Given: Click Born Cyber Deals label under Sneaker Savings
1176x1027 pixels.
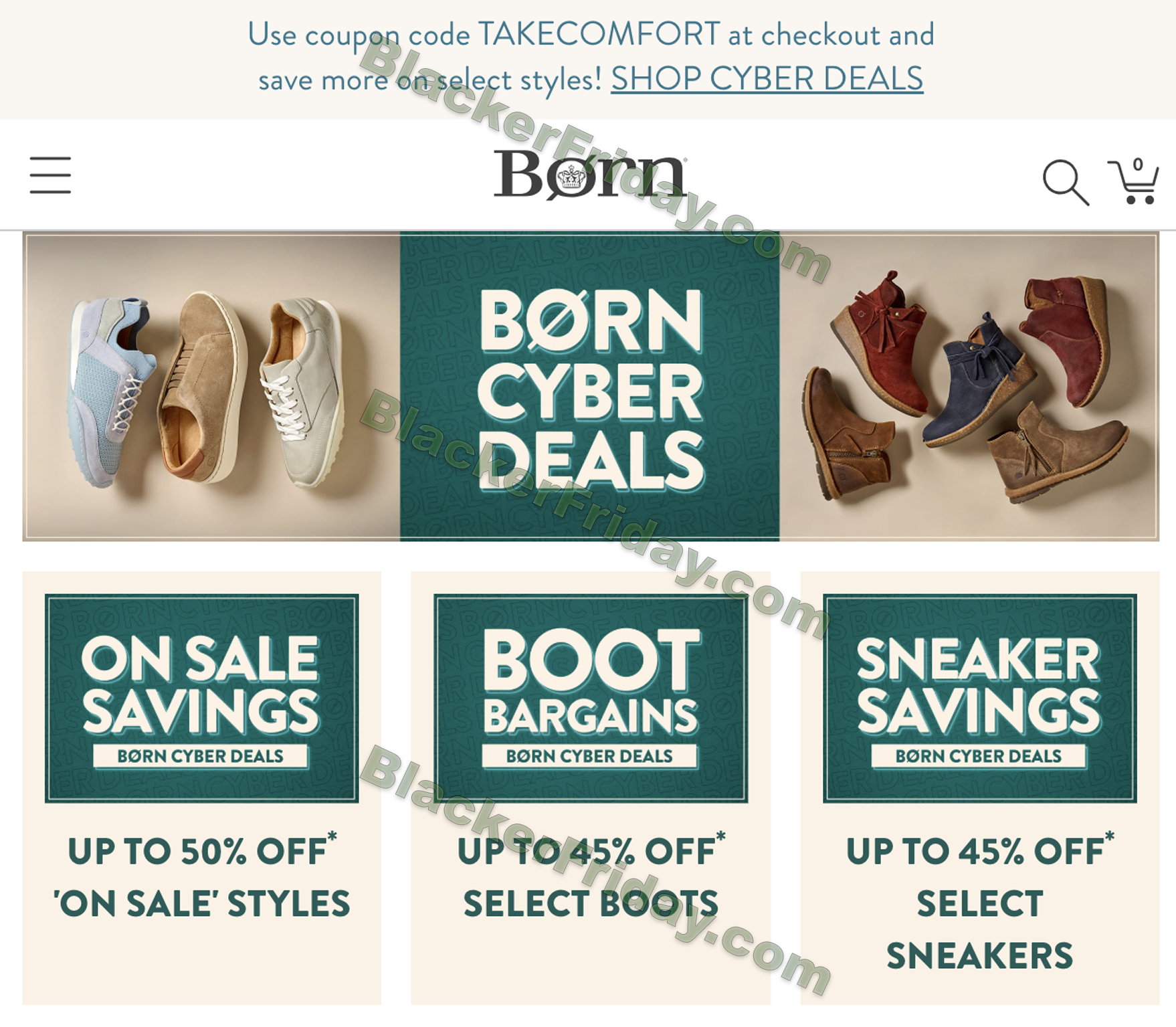Looking at the screenshot, I should (979, 756).
